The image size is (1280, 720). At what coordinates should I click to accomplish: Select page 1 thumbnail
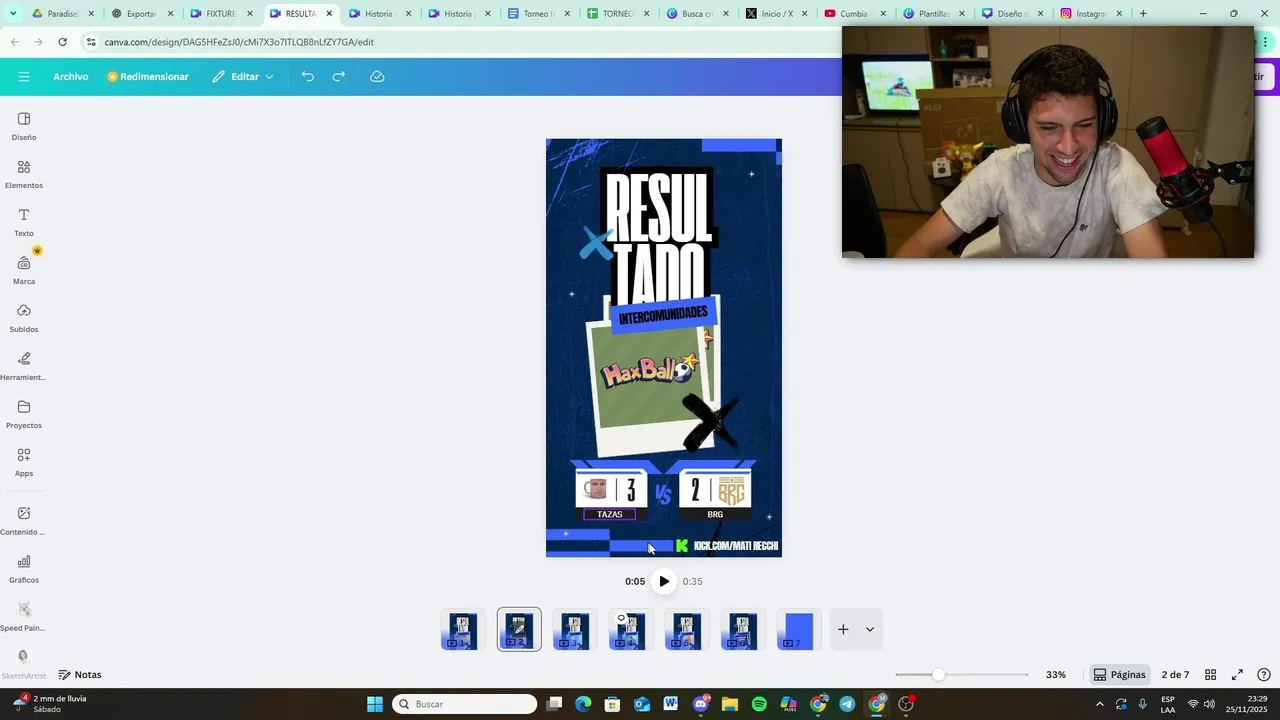point(463,630)
